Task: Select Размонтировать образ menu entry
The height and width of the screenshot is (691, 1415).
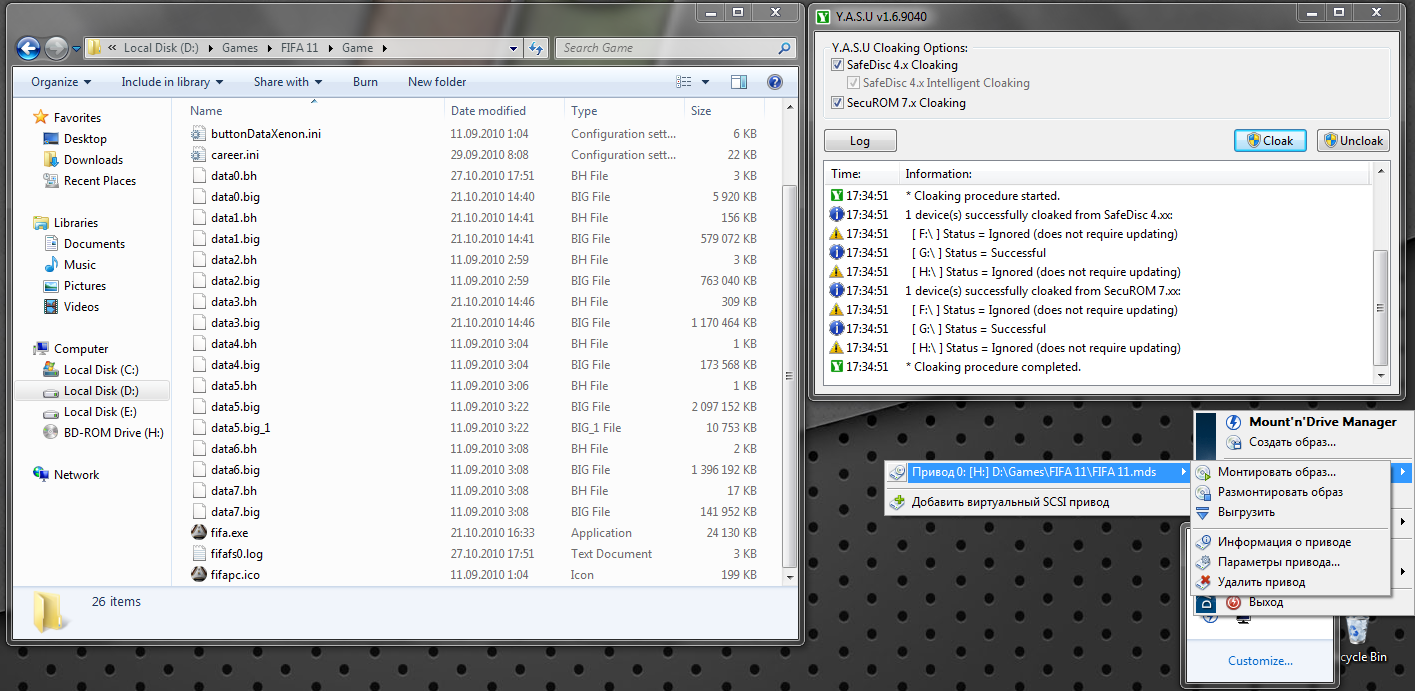Action: (1291, 492)
